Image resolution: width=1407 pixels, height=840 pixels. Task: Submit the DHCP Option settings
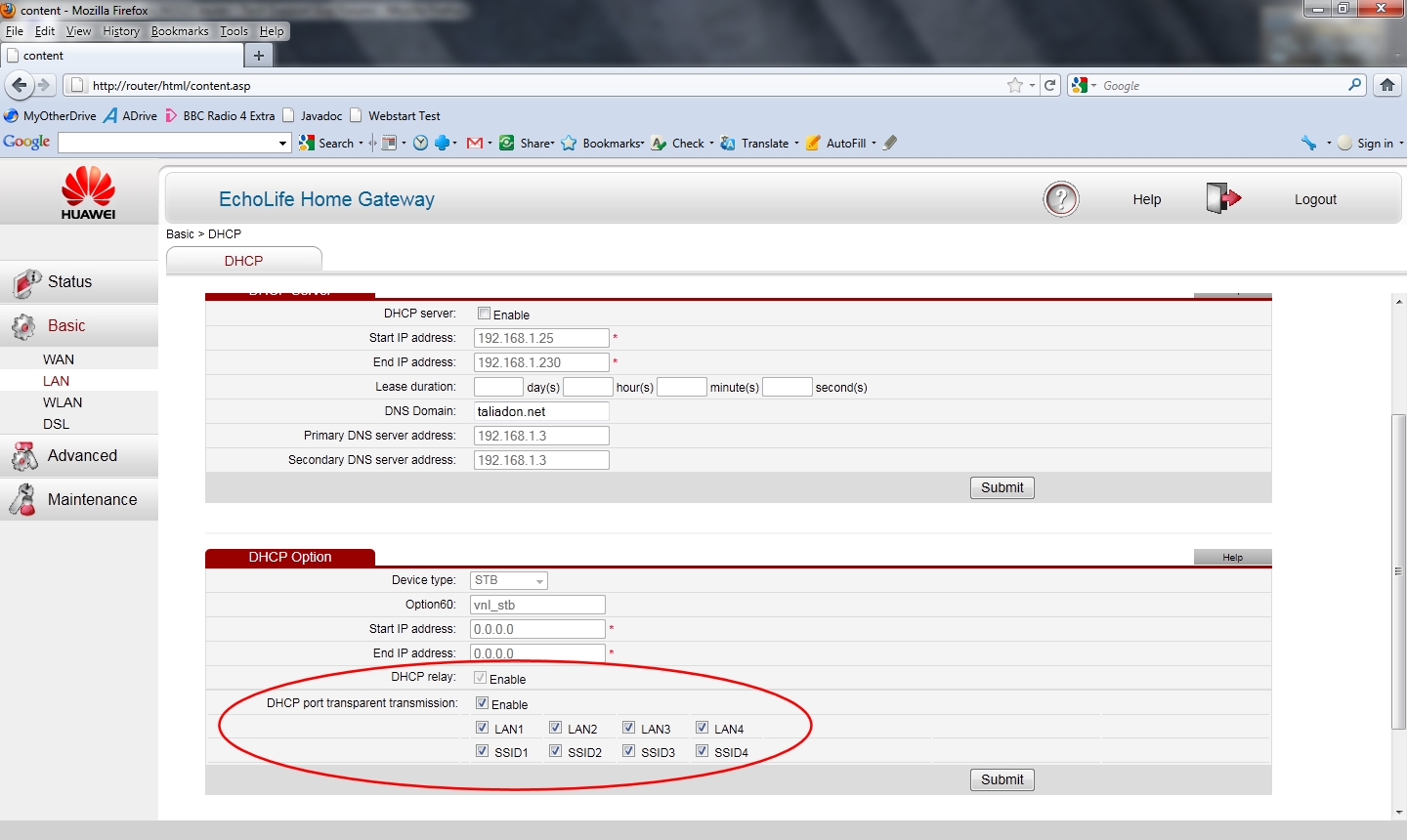pos(1002,779)
